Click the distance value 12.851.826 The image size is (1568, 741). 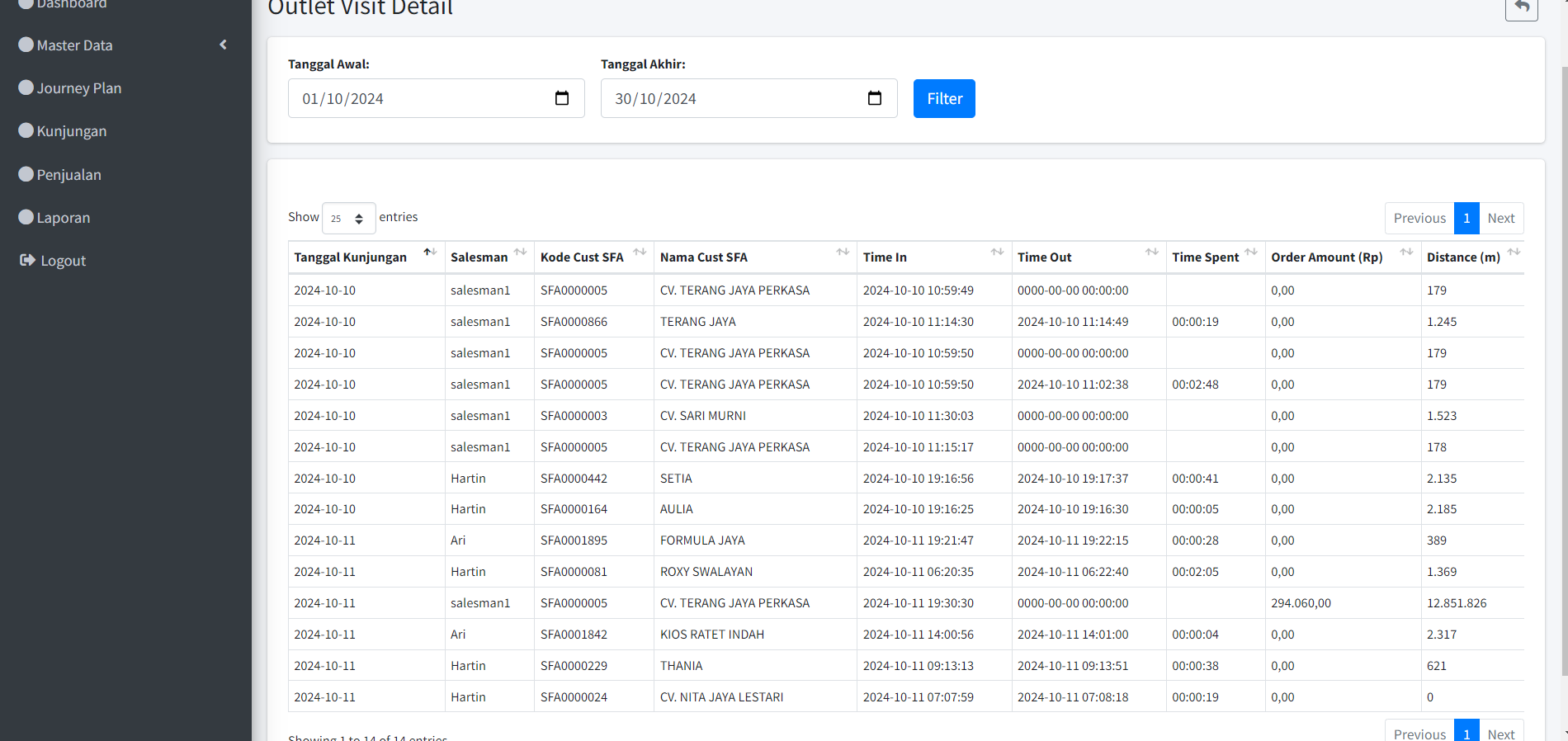point(1457,603)
